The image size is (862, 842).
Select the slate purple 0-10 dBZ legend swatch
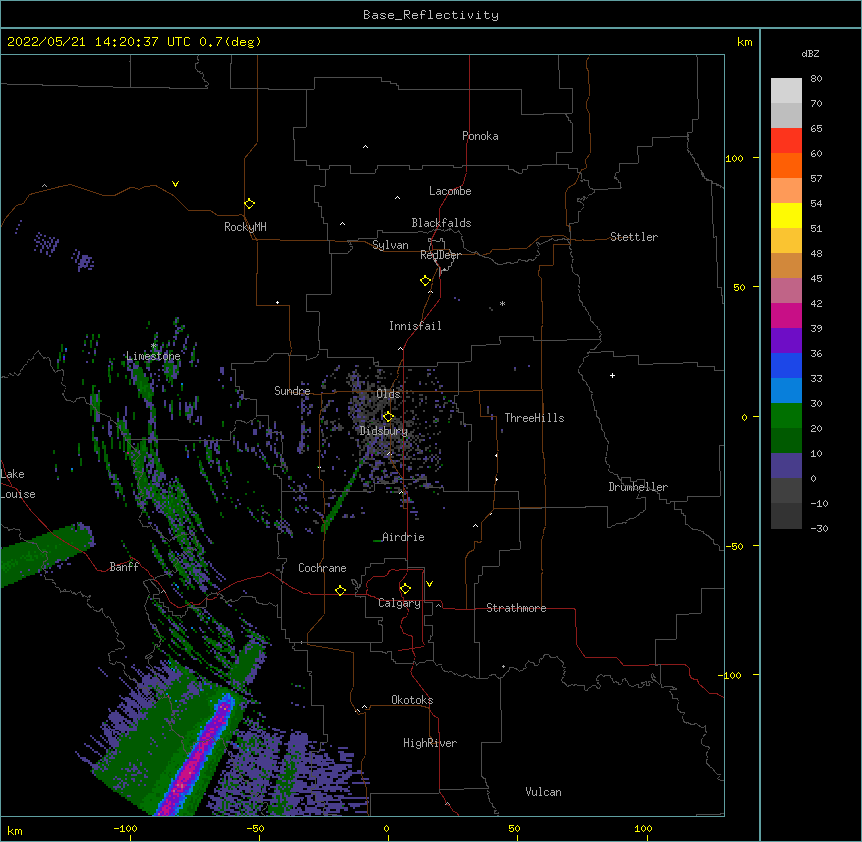coord(786,466)
